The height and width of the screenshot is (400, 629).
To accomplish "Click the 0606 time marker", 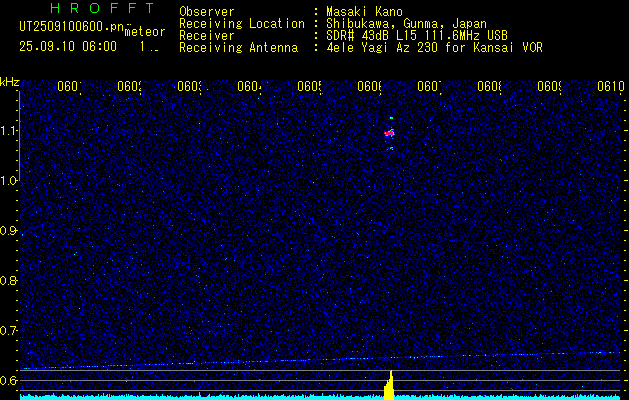I will pyautogui.click(x=369, y=86).
